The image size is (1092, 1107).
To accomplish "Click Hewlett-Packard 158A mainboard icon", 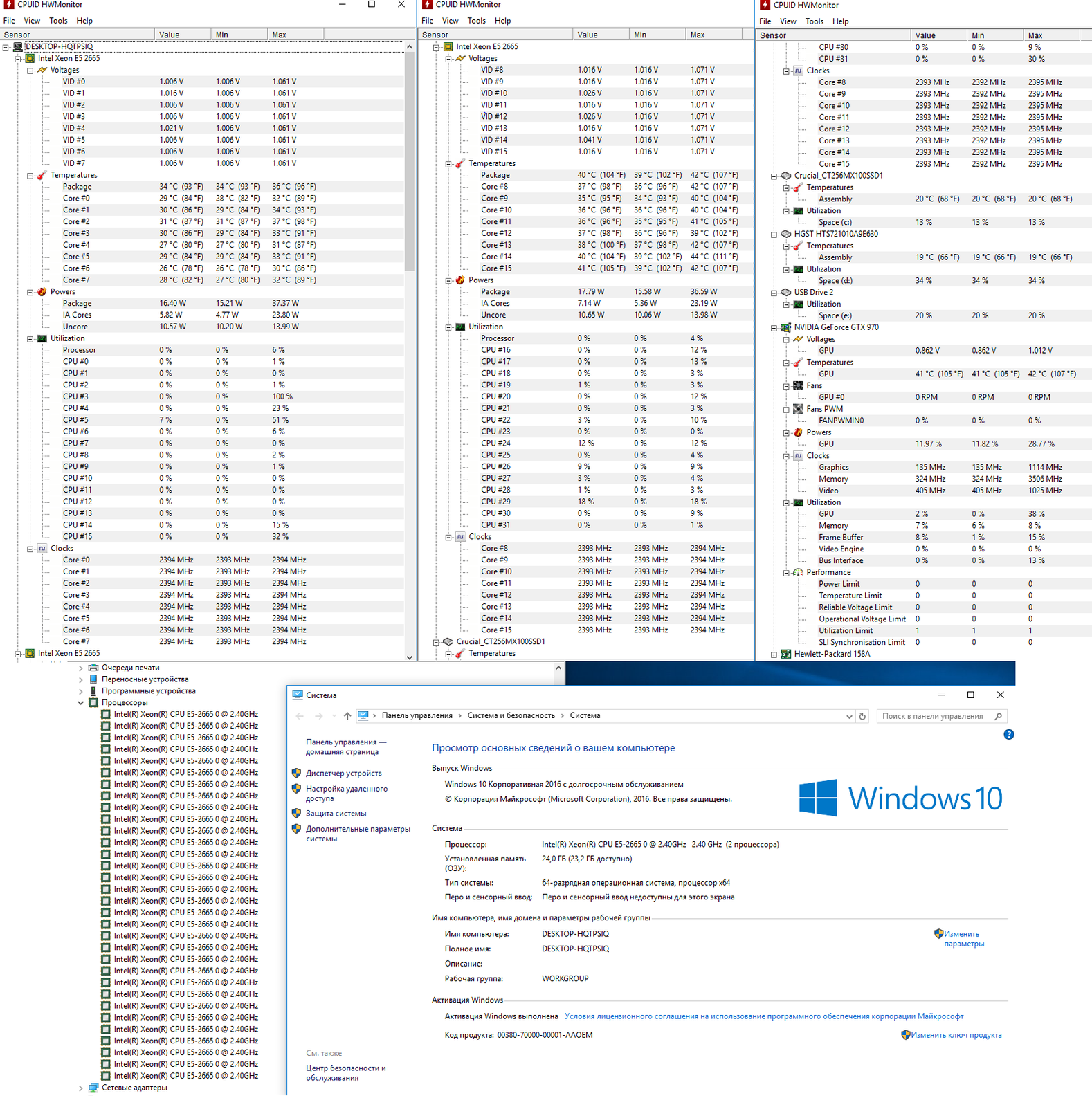I will [x=786, y=654].
